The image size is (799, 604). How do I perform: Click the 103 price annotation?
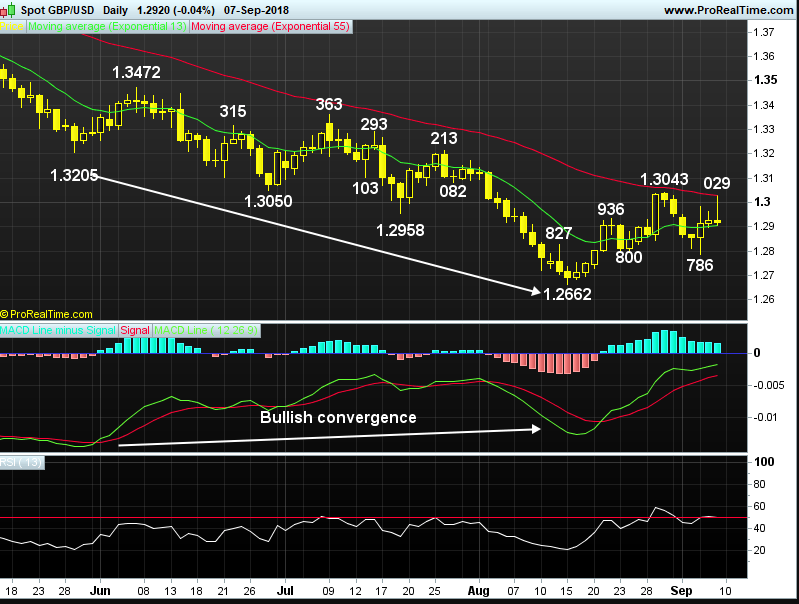[x=365, y=189]
